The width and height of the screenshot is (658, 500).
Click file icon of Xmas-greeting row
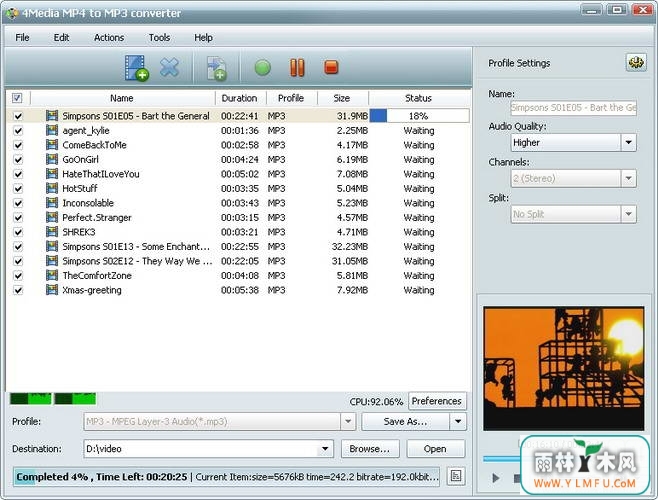[52, 290]
